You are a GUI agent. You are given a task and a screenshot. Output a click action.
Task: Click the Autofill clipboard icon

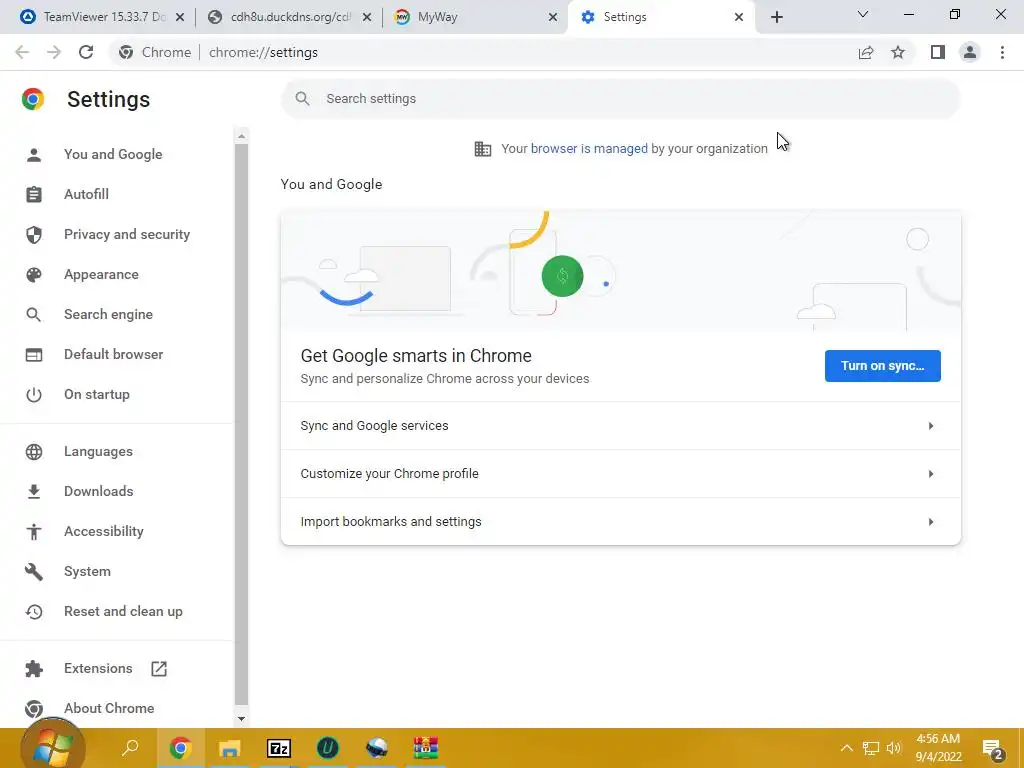pos(33,195)
